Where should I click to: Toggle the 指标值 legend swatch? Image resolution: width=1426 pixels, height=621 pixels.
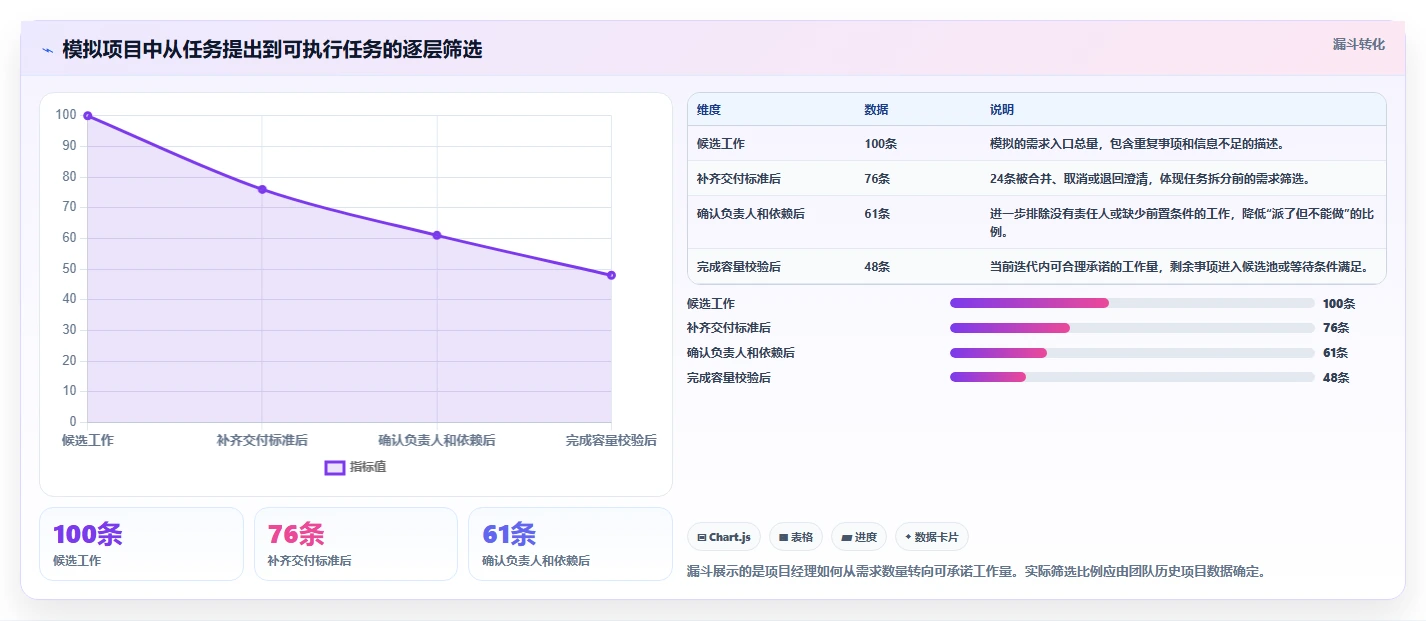[335, 467]
